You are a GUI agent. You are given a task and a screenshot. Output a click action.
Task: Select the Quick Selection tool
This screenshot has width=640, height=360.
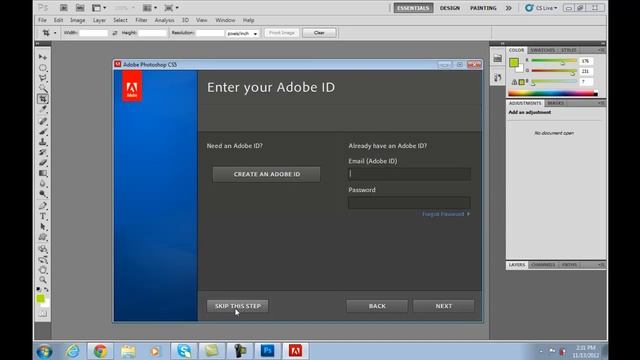(x=42, y=88)
